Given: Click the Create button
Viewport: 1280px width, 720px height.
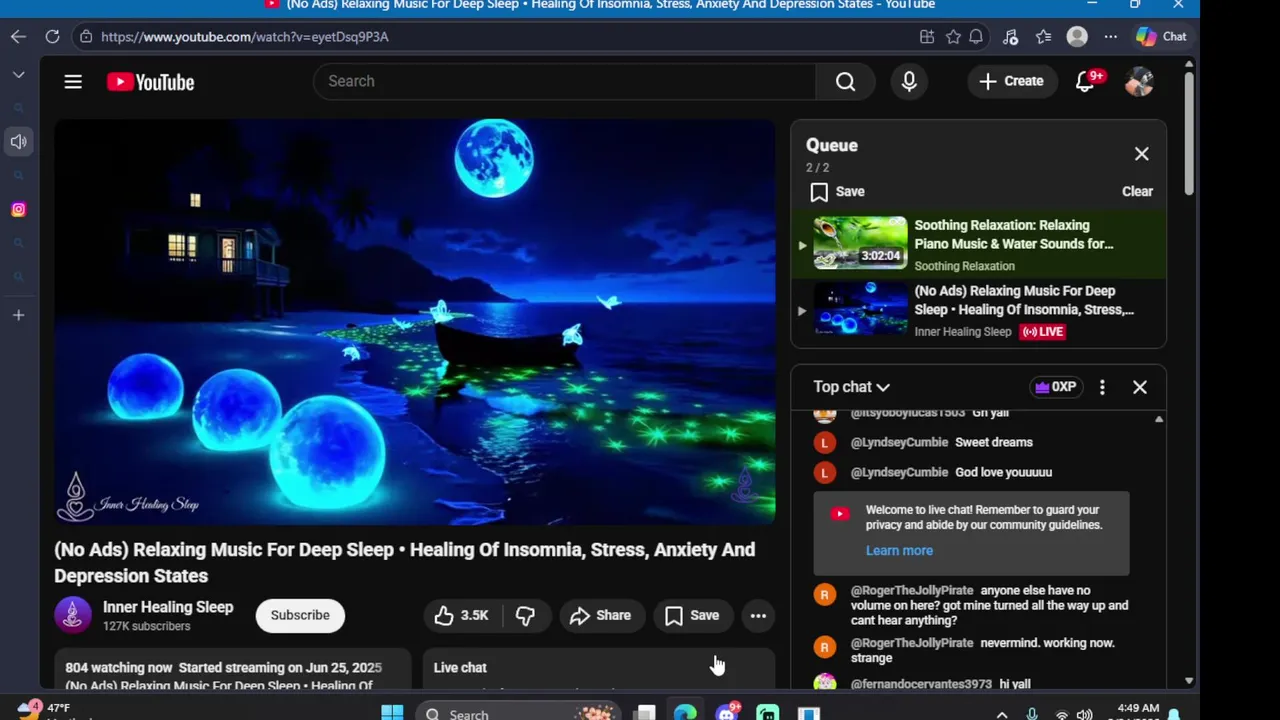Looking at the screenshot, I should 1011,81.
